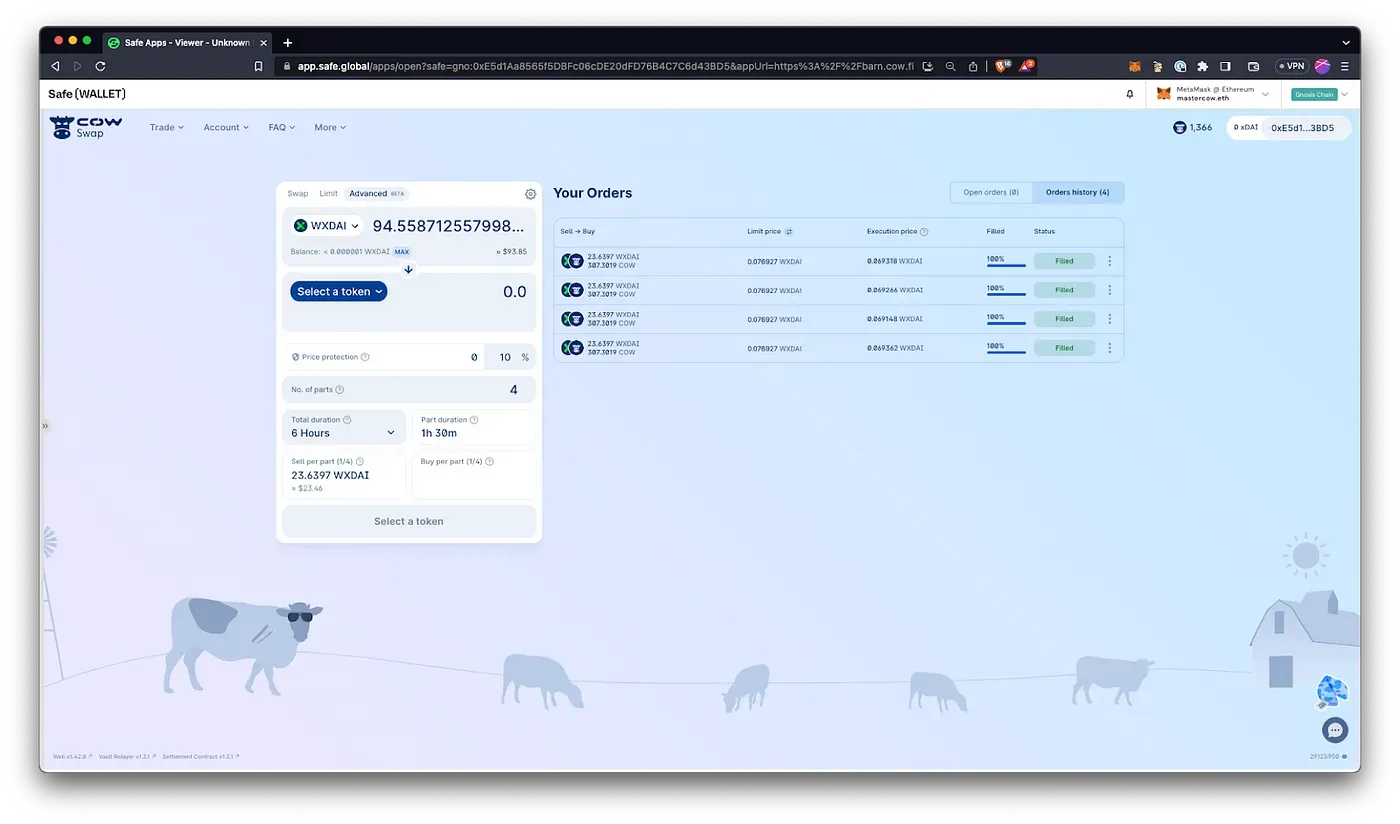
Task: Open the Vault Relayer v1.3.1 link
Action: 127,757
